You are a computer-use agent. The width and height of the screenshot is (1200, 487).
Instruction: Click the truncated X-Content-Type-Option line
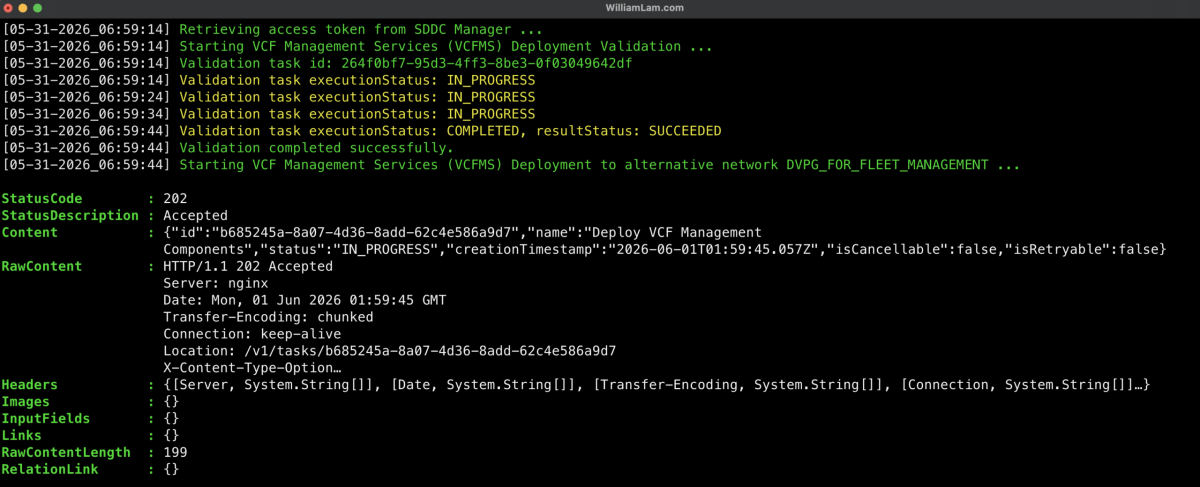[251, 368]
